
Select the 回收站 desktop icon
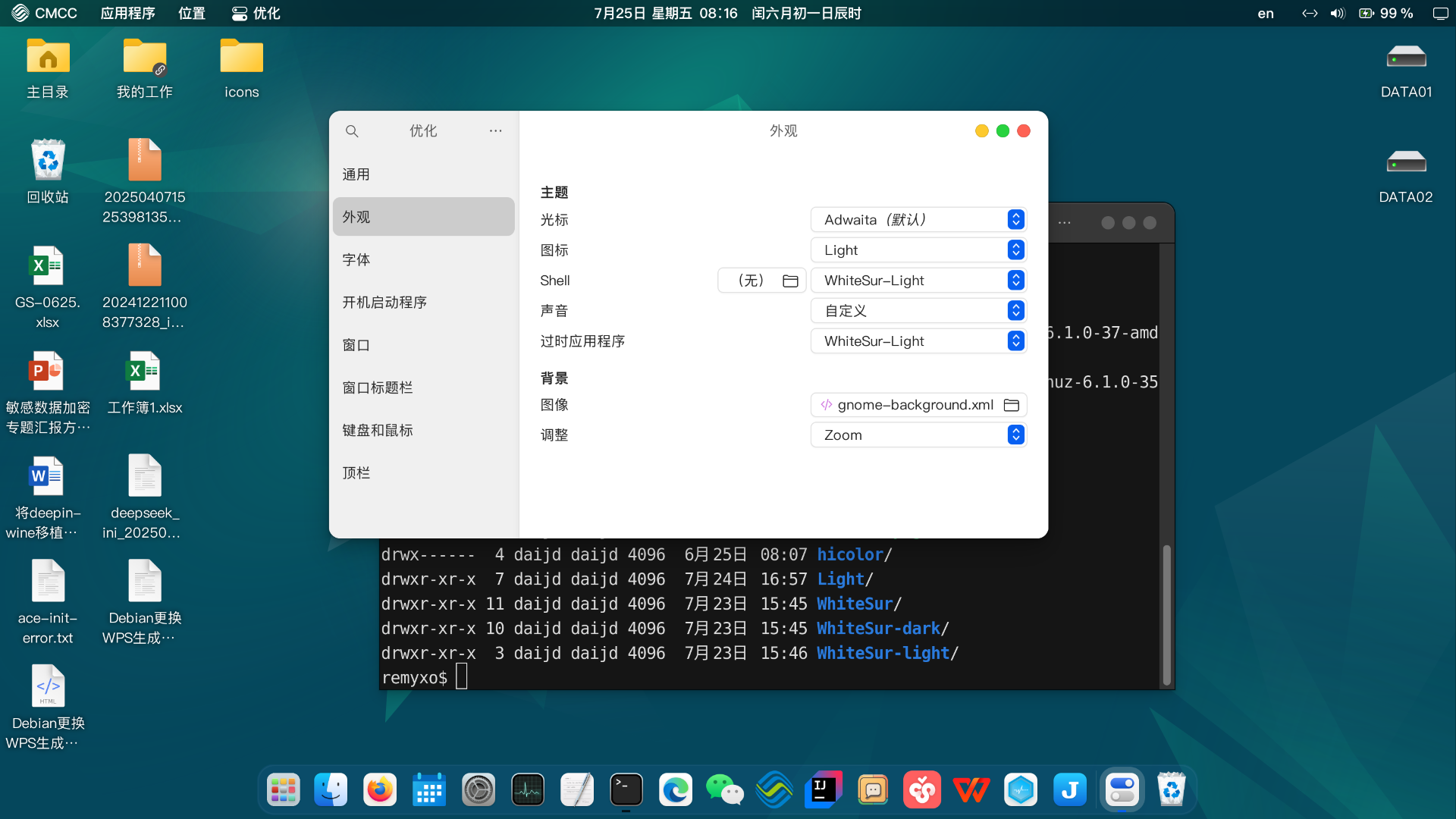48,172
